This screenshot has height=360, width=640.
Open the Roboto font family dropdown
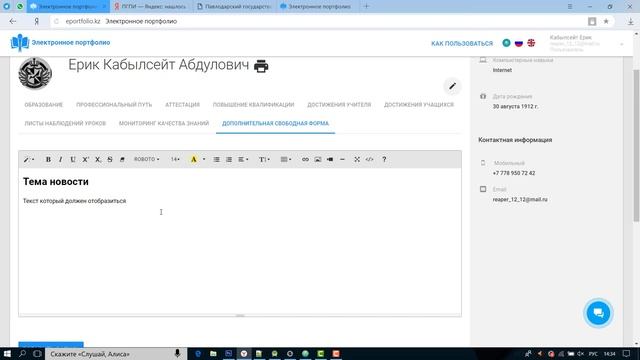[147, 160]
